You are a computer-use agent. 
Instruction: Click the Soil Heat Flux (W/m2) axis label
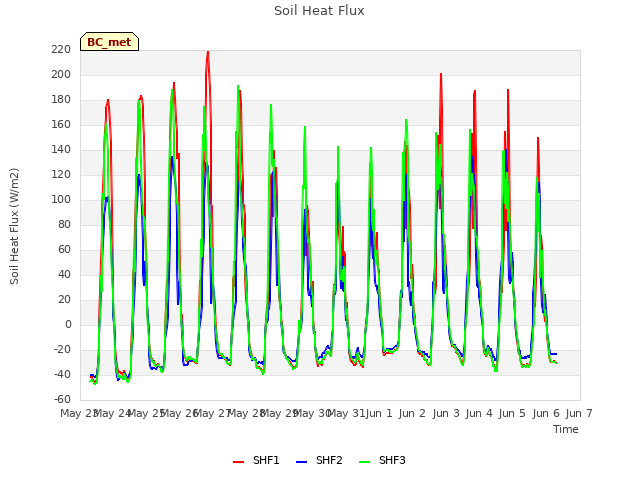[x=14, y=226]
